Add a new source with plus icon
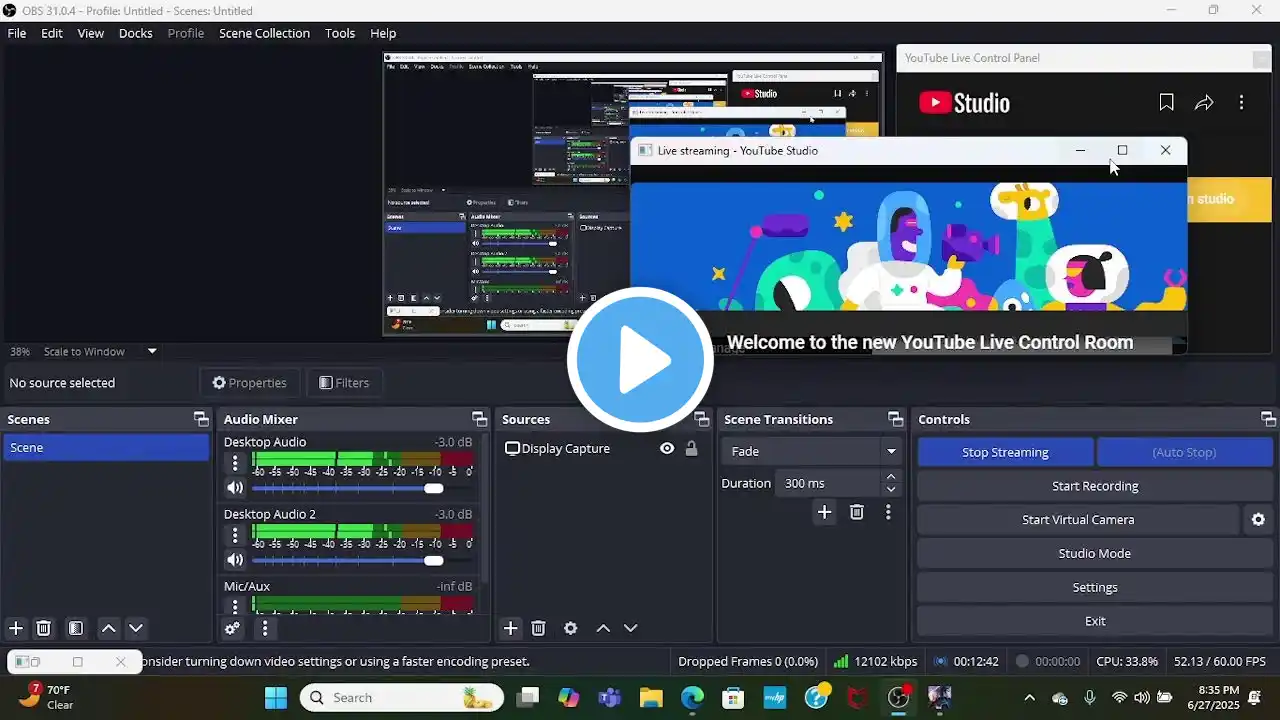This screenshot has width=1280, height=720. click(x=510, y=628)
